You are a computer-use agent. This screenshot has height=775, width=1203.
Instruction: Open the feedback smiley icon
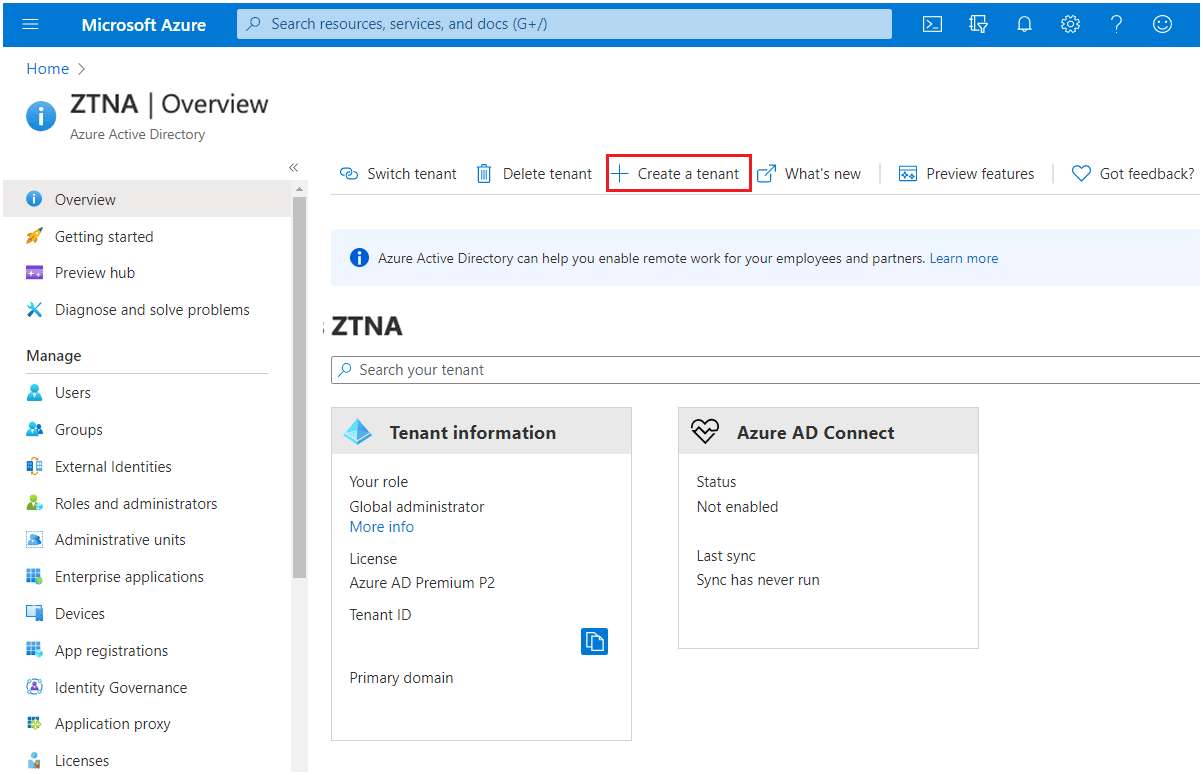point(1162,24)
